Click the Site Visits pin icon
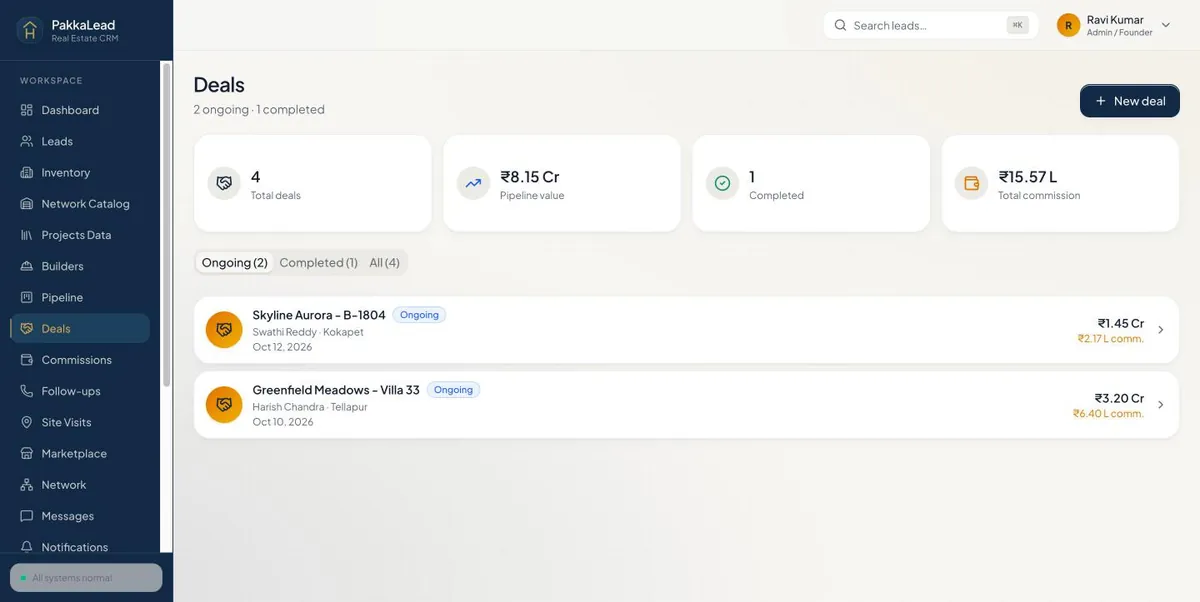The image size is (1200, 602). [27, 422]
